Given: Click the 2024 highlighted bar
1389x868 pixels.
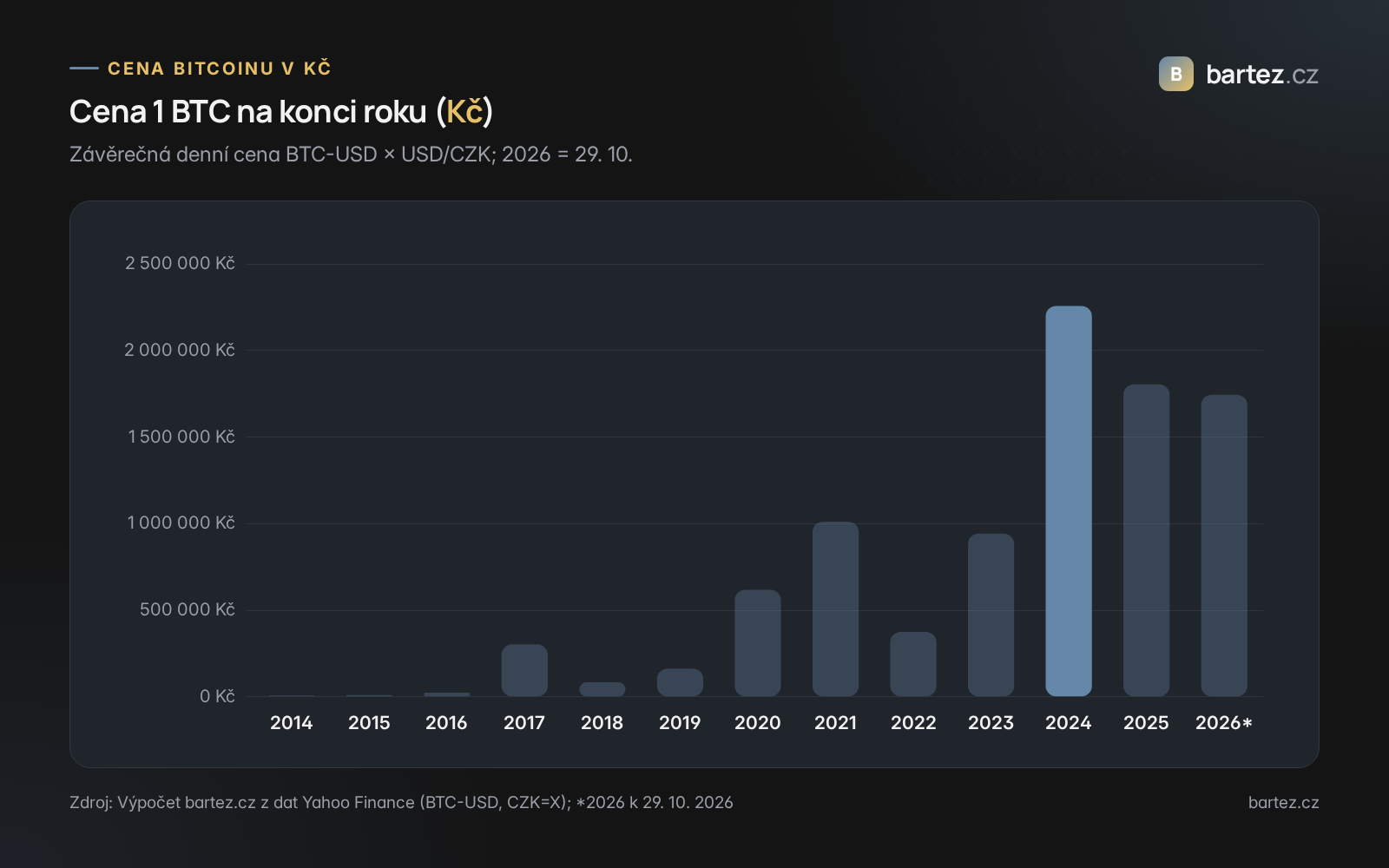Looking at the screenshot, I should click(x=1069, y=501).
